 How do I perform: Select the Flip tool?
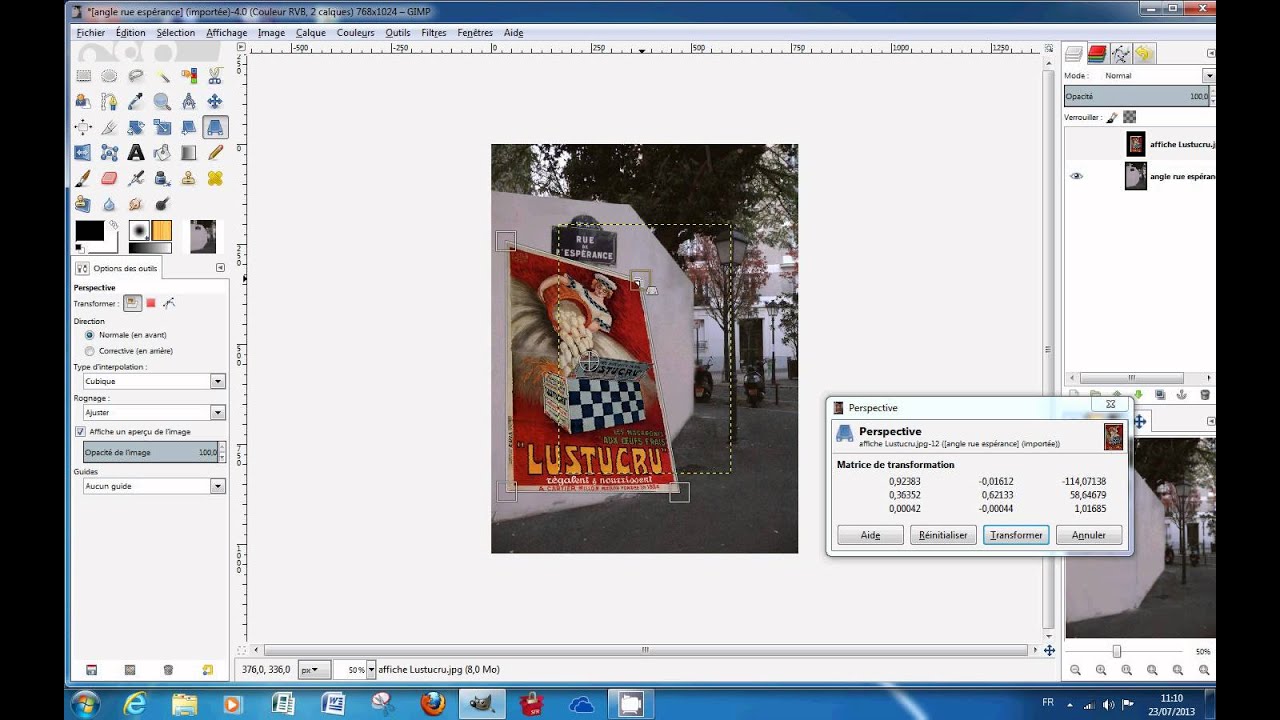(x=83, y=153)
